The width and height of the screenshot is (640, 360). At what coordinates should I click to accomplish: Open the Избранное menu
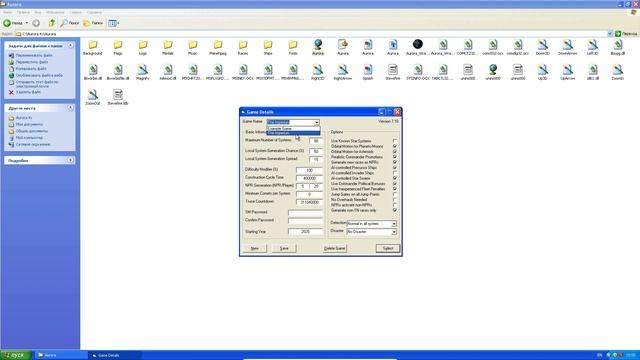(55, 13)
